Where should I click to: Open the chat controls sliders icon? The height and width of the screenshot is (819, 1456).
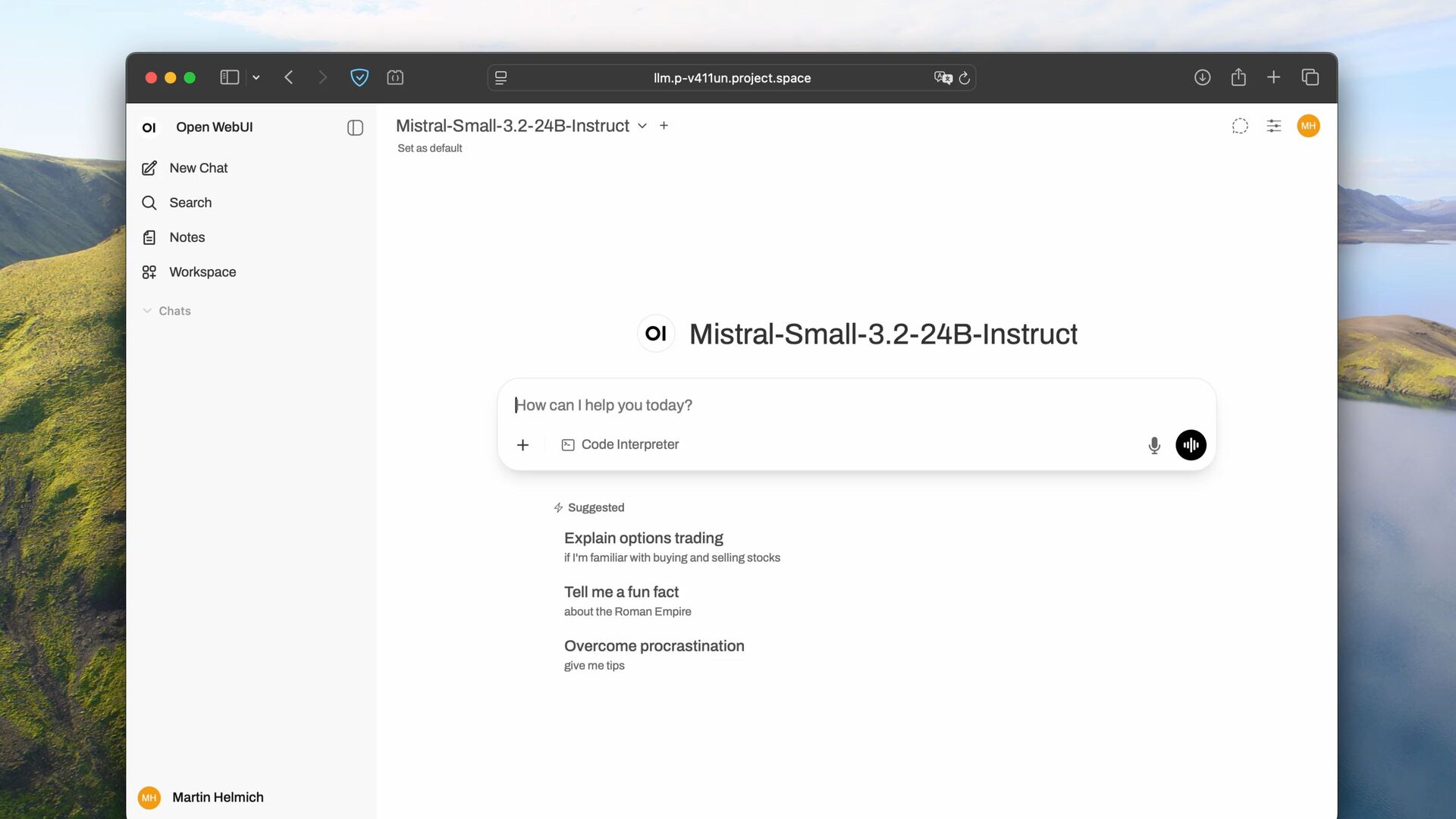click(1274, 126)
